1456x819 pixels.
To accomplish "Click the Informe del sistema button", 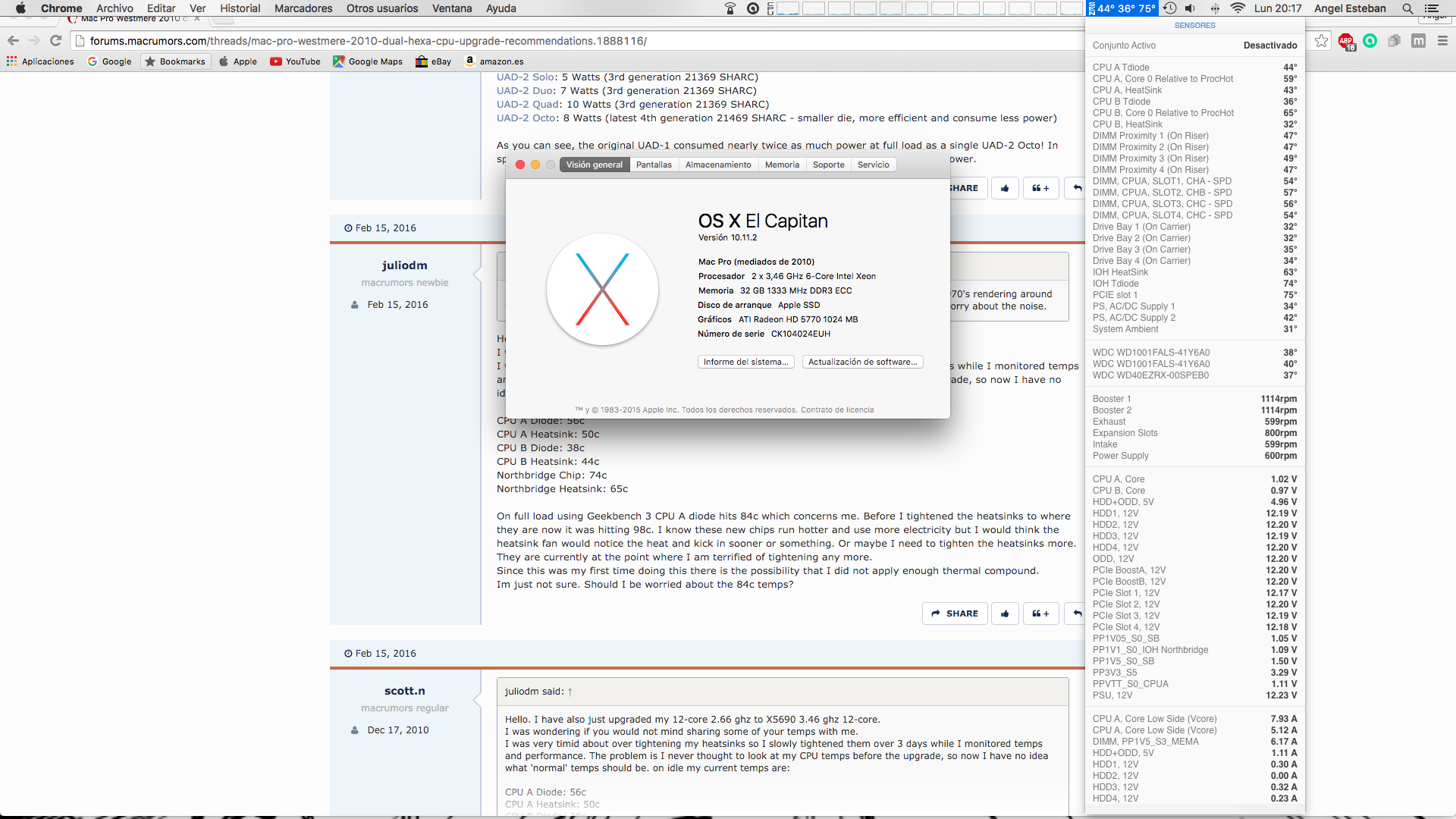I will point(745,362).
